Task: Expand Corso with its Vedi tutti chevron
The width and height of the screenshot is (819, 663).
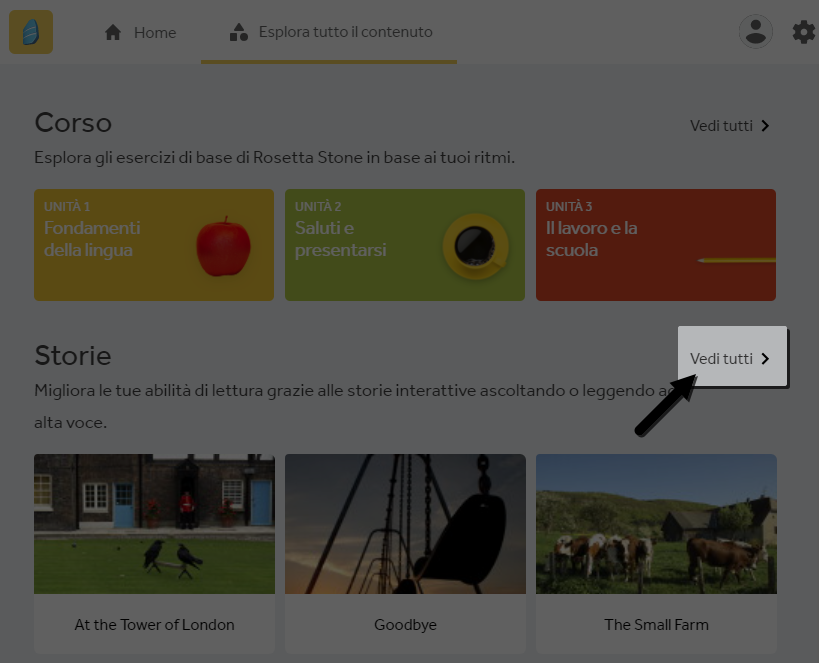Action: (x=765, y=126)
